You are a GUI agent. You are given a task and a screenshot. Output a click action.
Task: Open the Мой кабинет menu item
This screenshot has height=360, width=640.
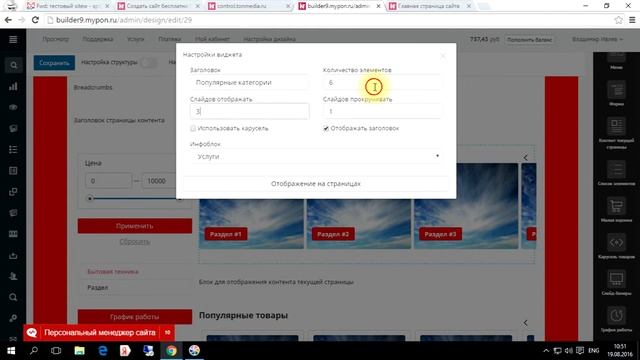point(212,39)
